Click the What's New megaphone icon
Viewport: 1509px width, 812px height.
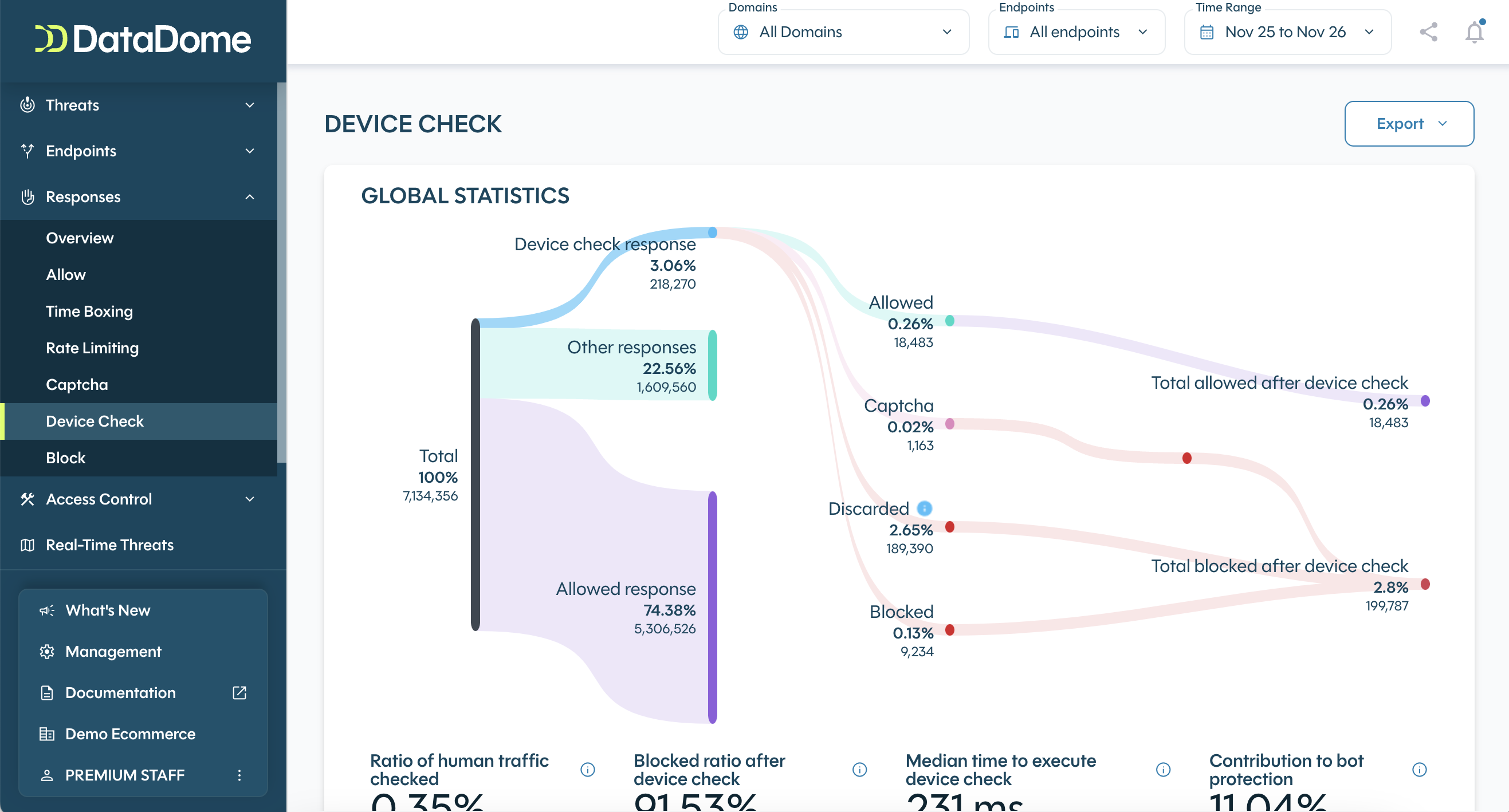[x=47, y=610]
